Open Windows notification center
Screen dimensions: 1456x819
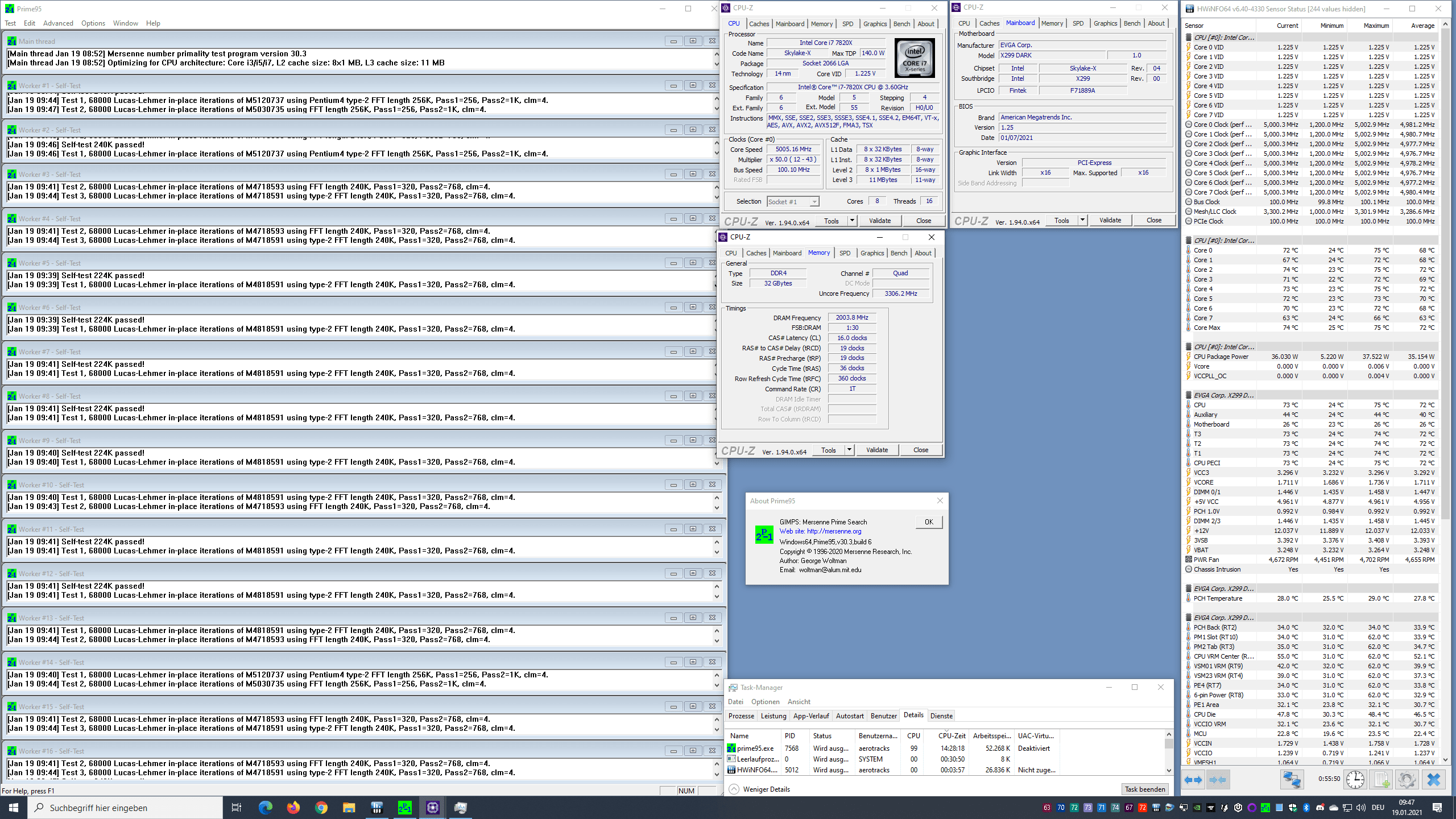pyautogui.click(x=1437, y=808)
